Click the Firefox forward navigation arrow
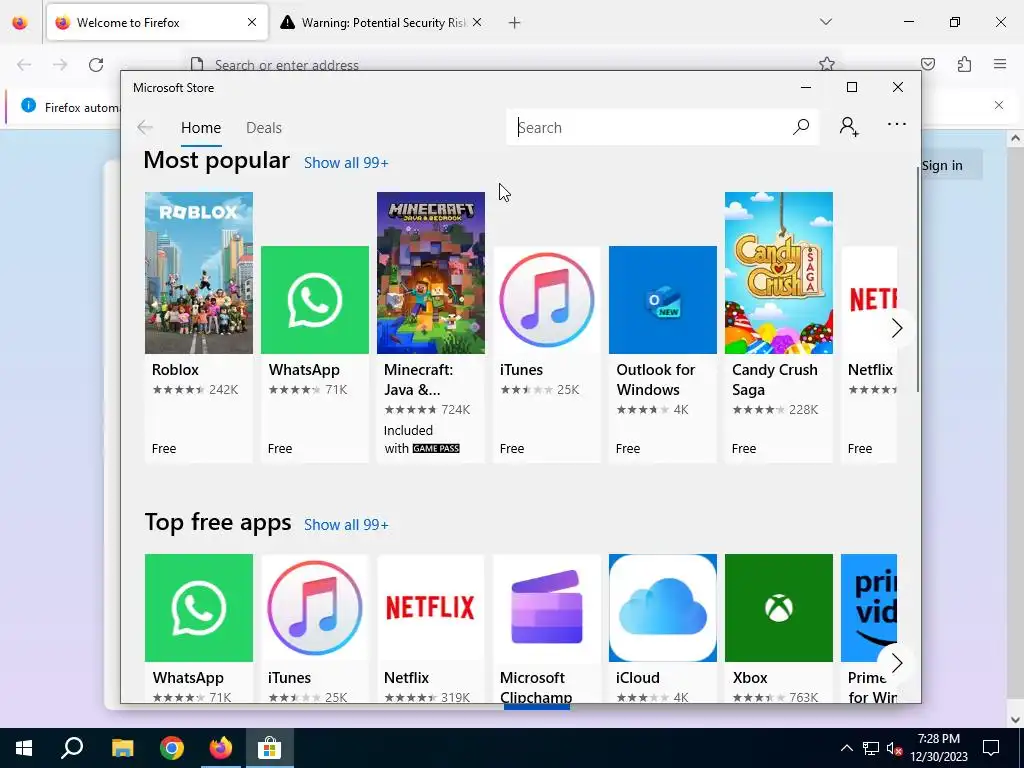This screenshot has height=768, width=1024. pos(60,65)
